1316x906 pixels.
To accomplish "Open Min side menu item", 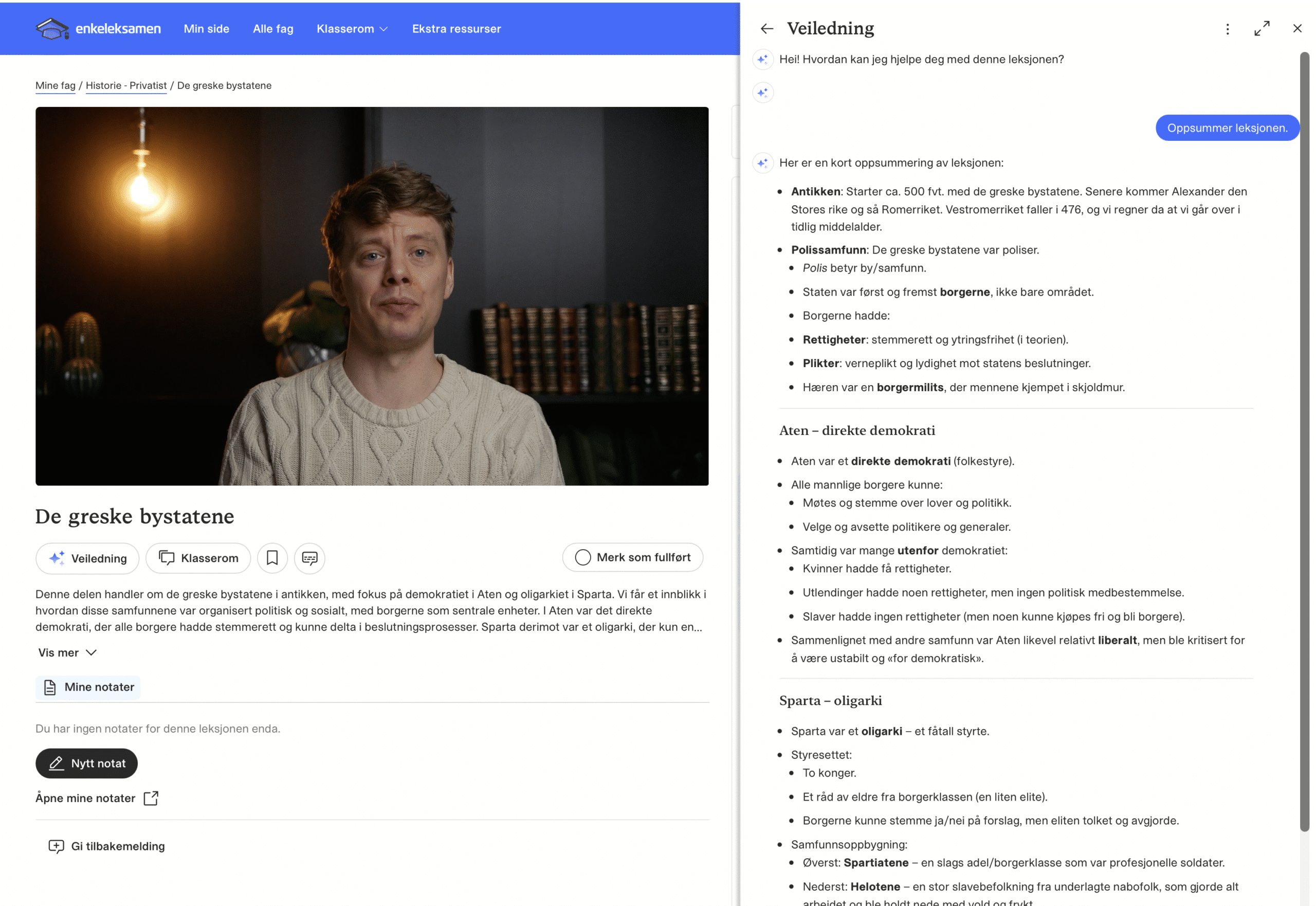I will tap(207, 29).
